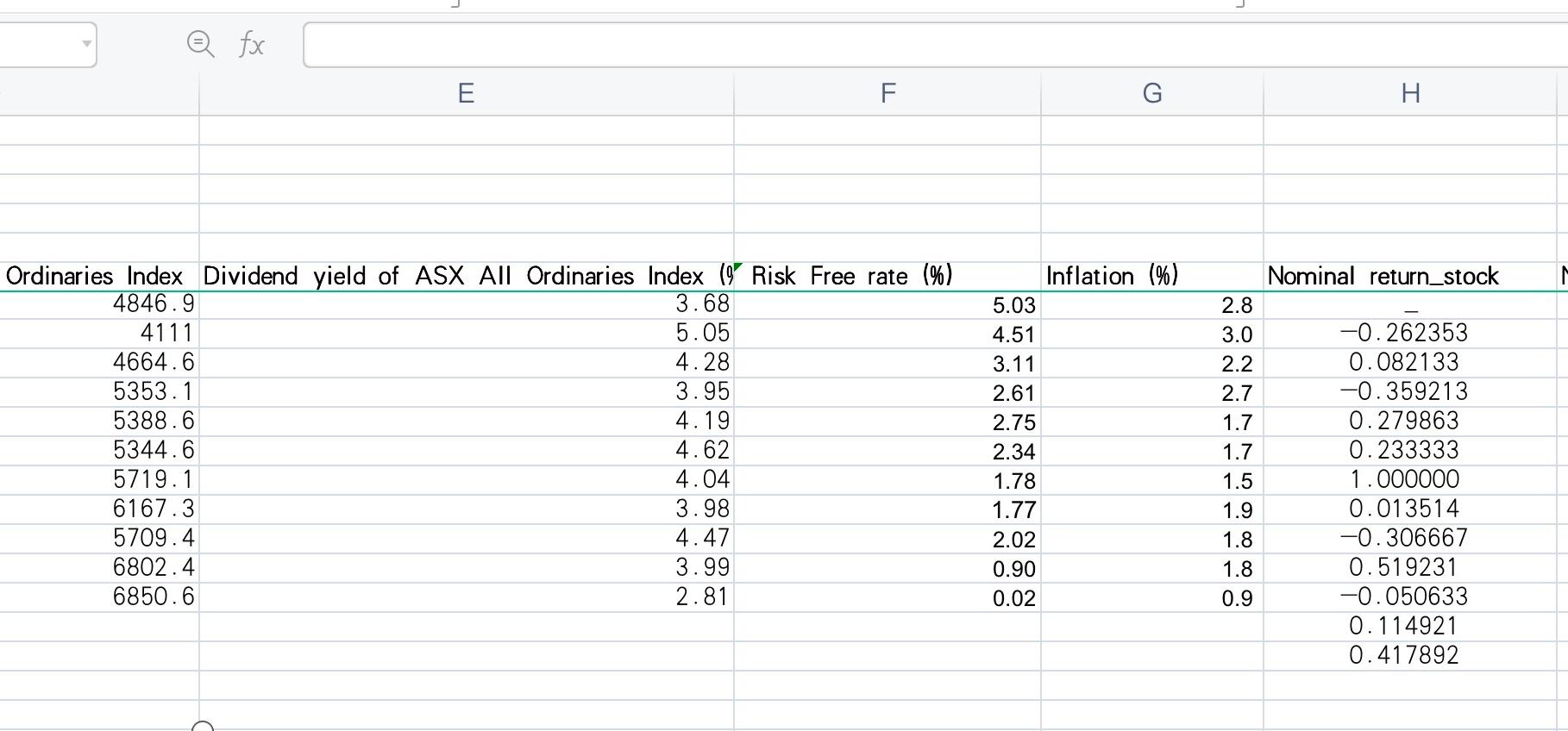Viewport: 1568px width, 731px height.
Task: Select inflation cell 2.7
Action: tap(1152, 392)
